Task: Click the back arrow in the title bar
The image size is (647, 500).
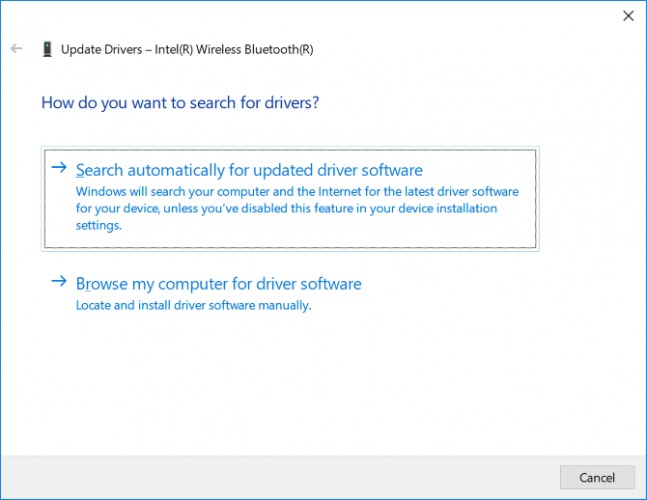Action: [x=16, y=48]
